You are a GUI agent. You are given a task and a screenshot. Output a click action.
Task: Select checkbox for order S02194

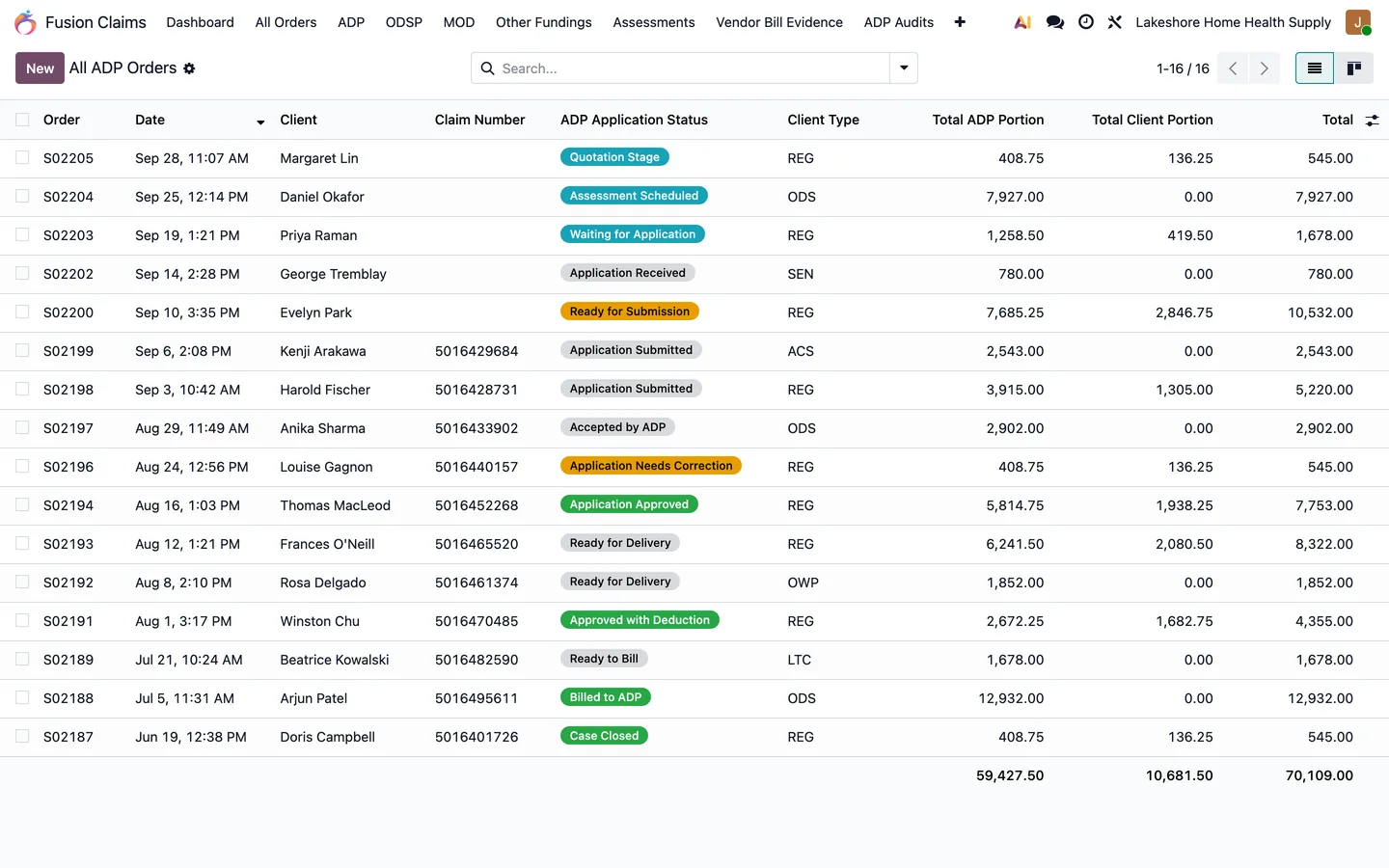22,505
